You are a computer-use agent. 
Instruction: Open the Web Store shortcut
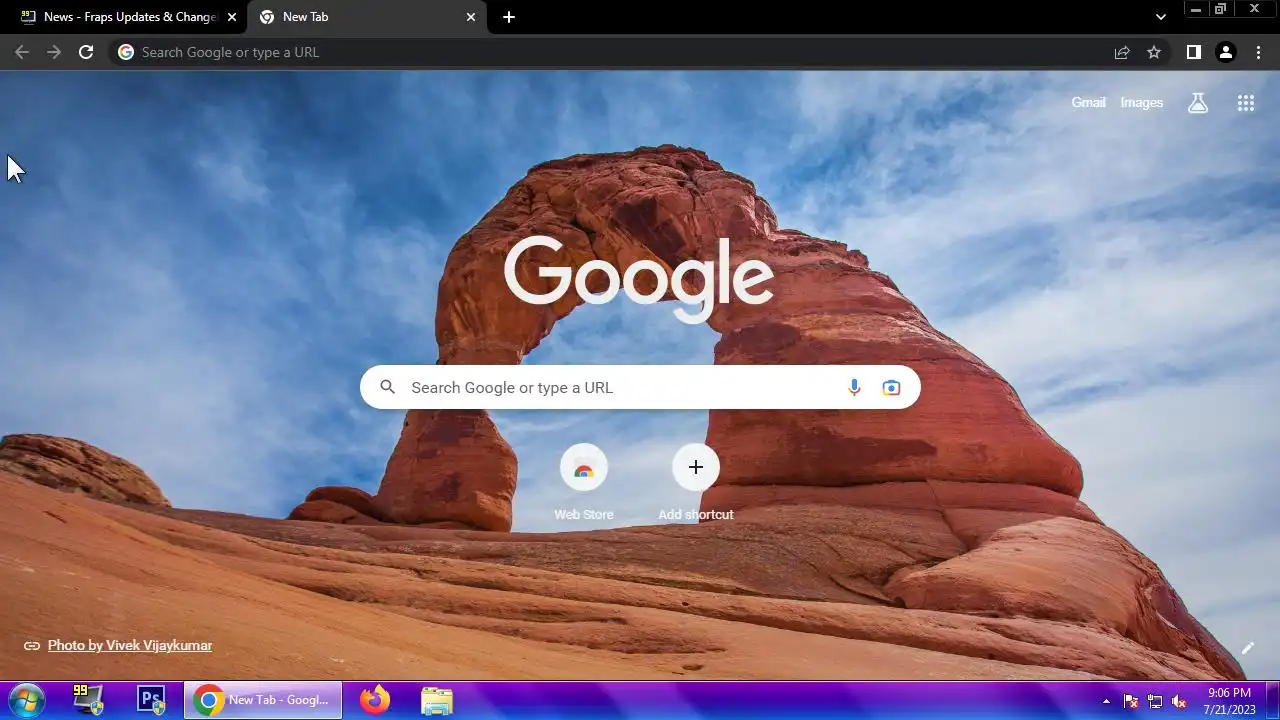584,483
